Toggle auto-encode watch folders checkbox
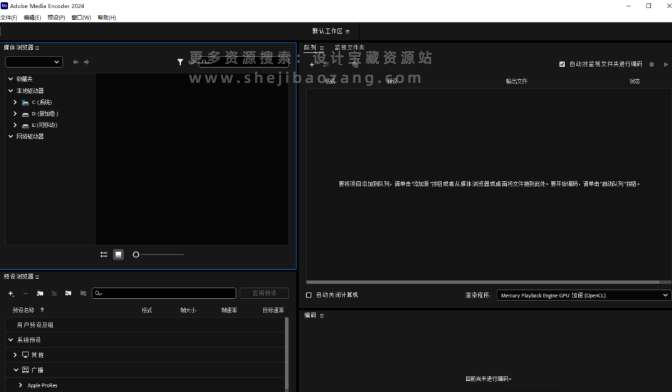 click(x=562, y=64)
